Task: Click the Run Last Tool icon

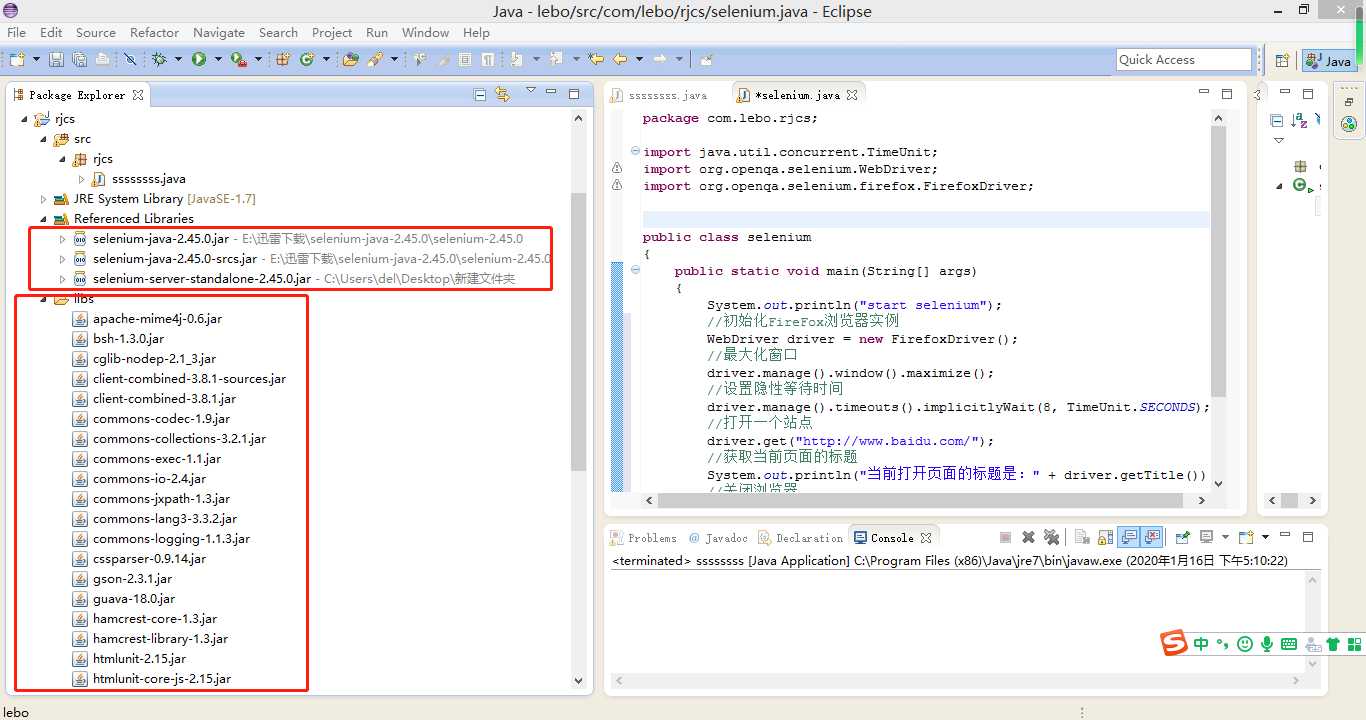Action: coord(238,60)
